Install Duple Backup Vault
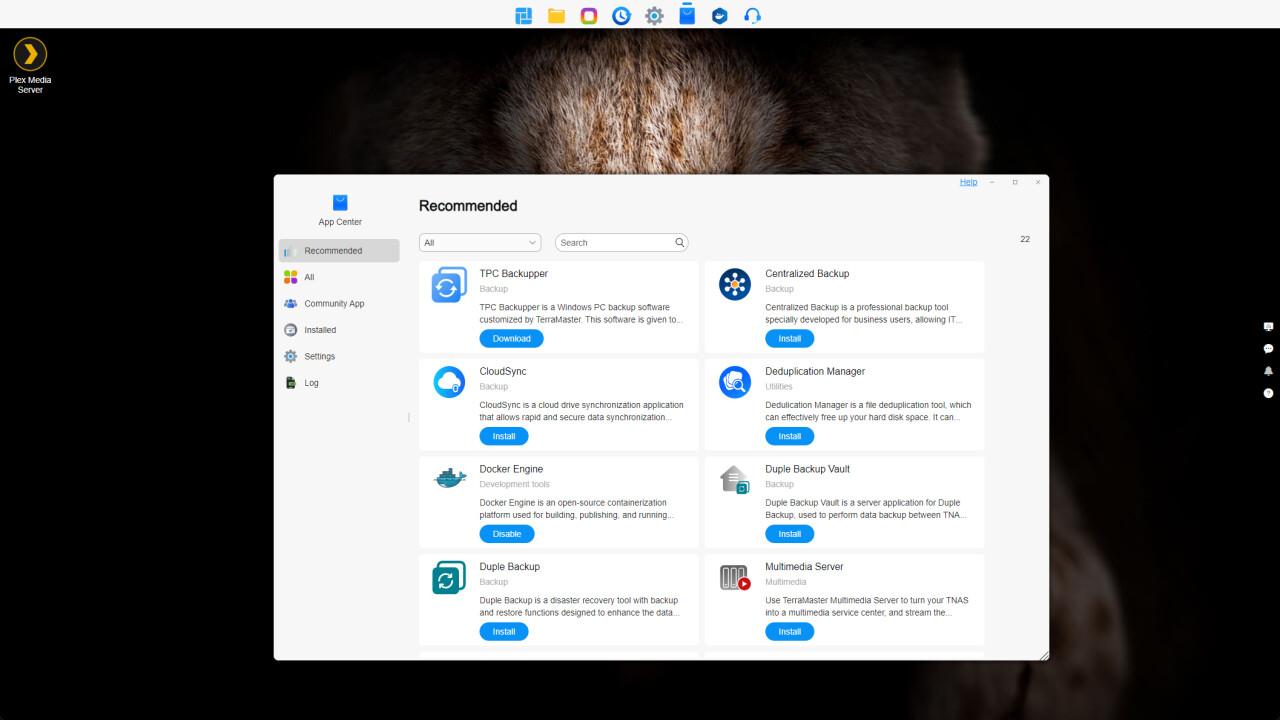 point(790,534)
